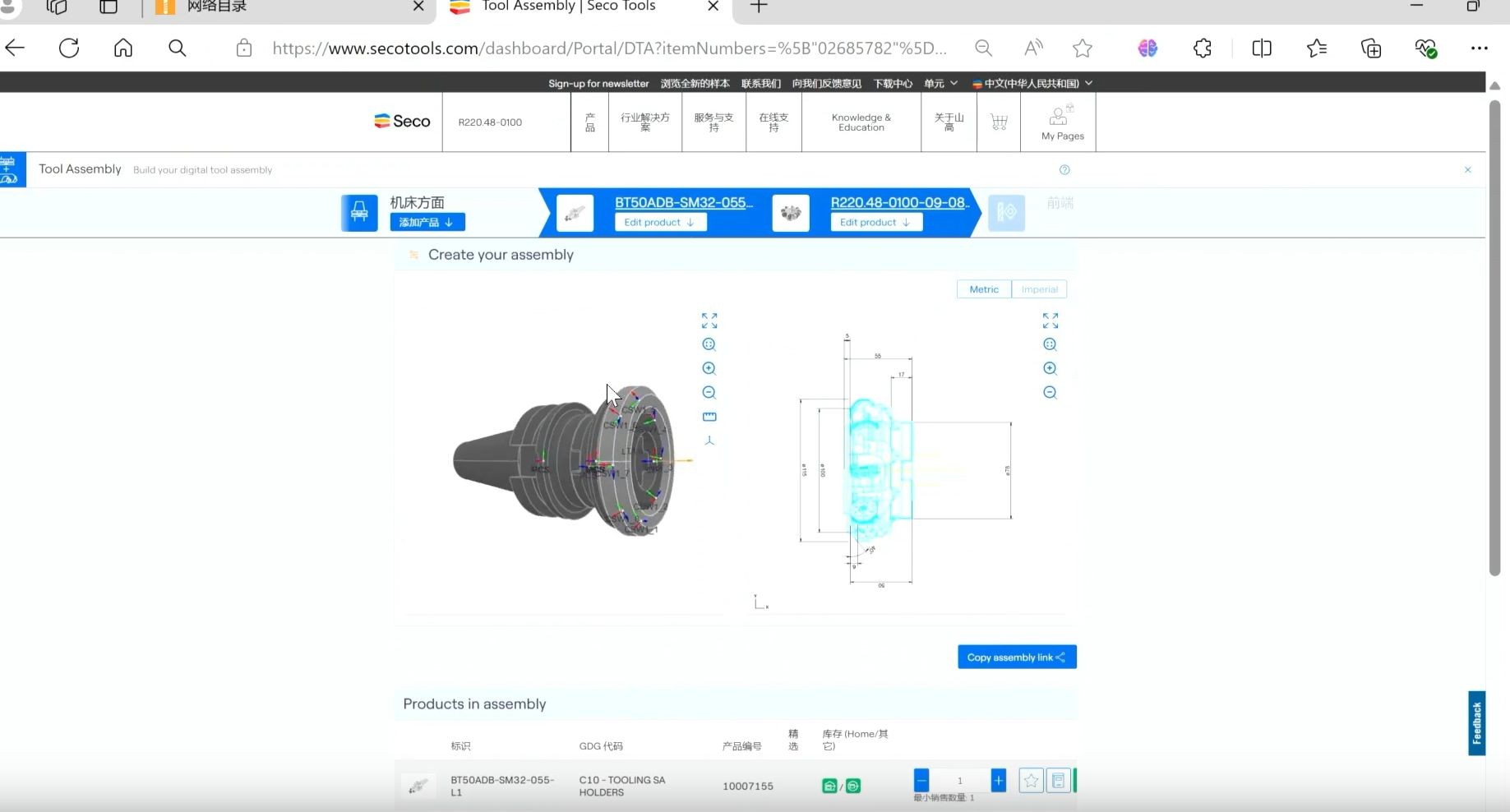Click the search field containing R220.48-0100

(506, 122)
